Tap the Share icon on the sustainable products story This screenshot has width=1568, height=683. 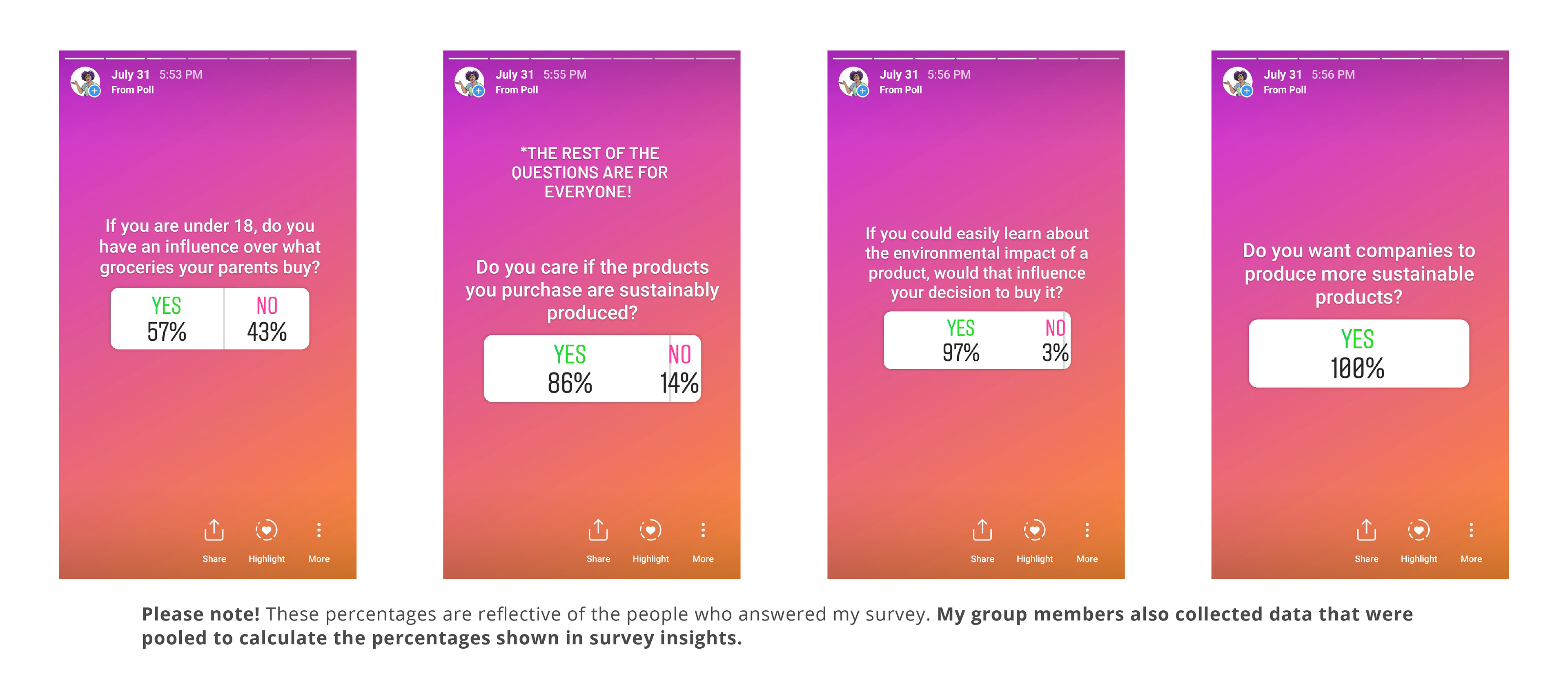click(1366, 530)
